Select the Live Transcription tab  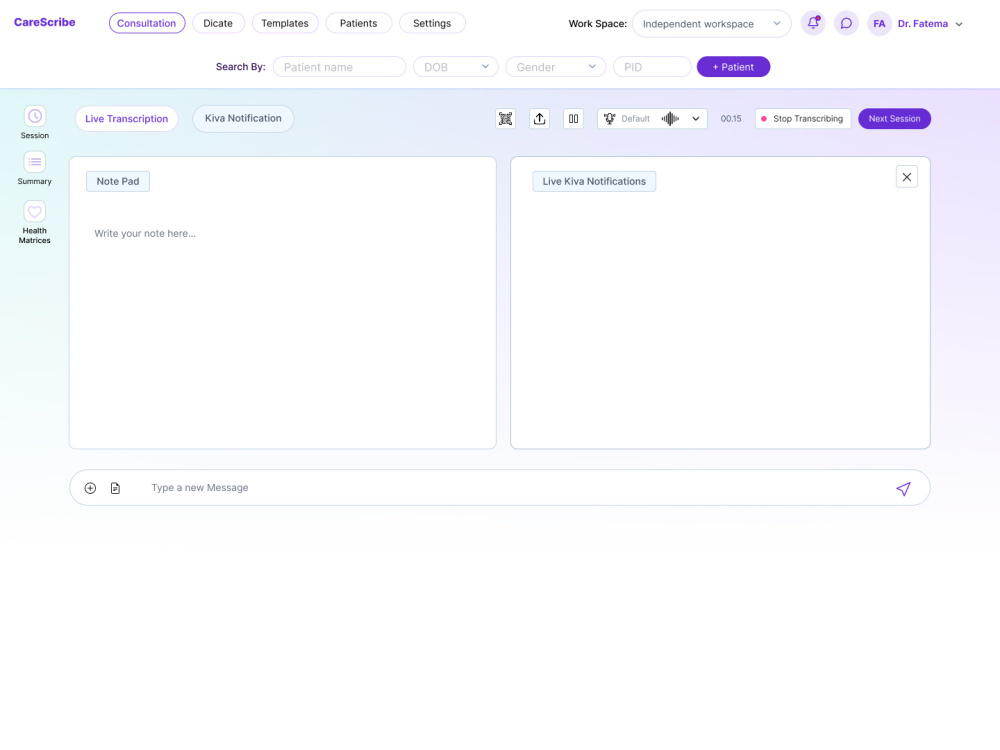point(126,119)
